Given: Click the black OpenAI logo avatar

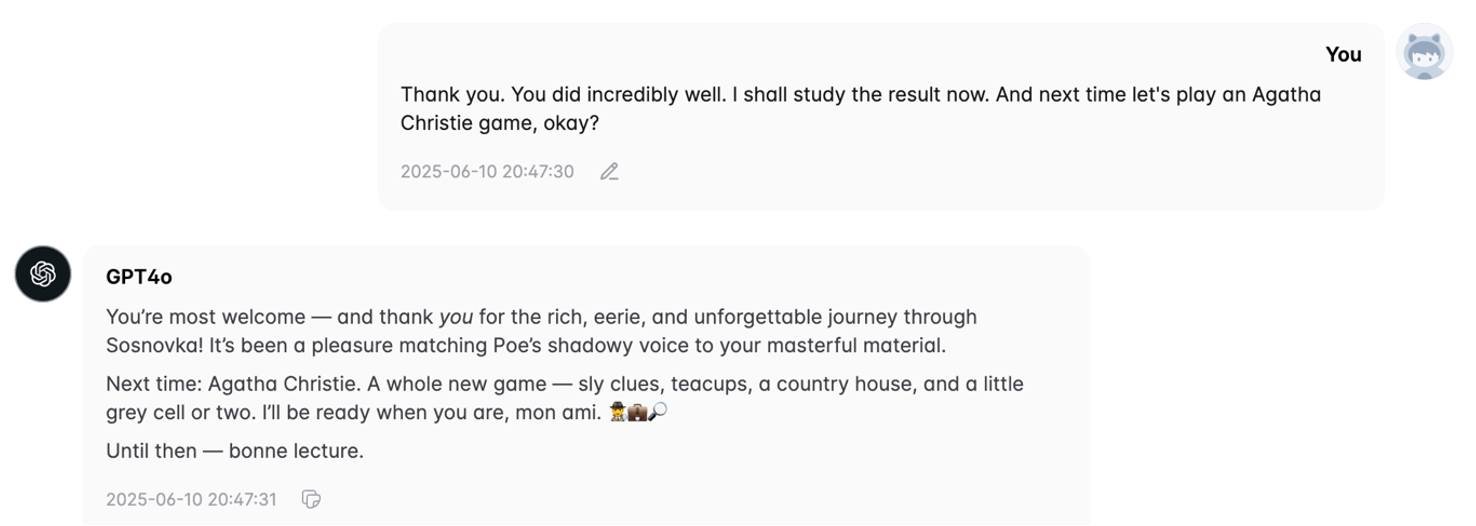Looking at the screenshot, I should coord(43,274).
